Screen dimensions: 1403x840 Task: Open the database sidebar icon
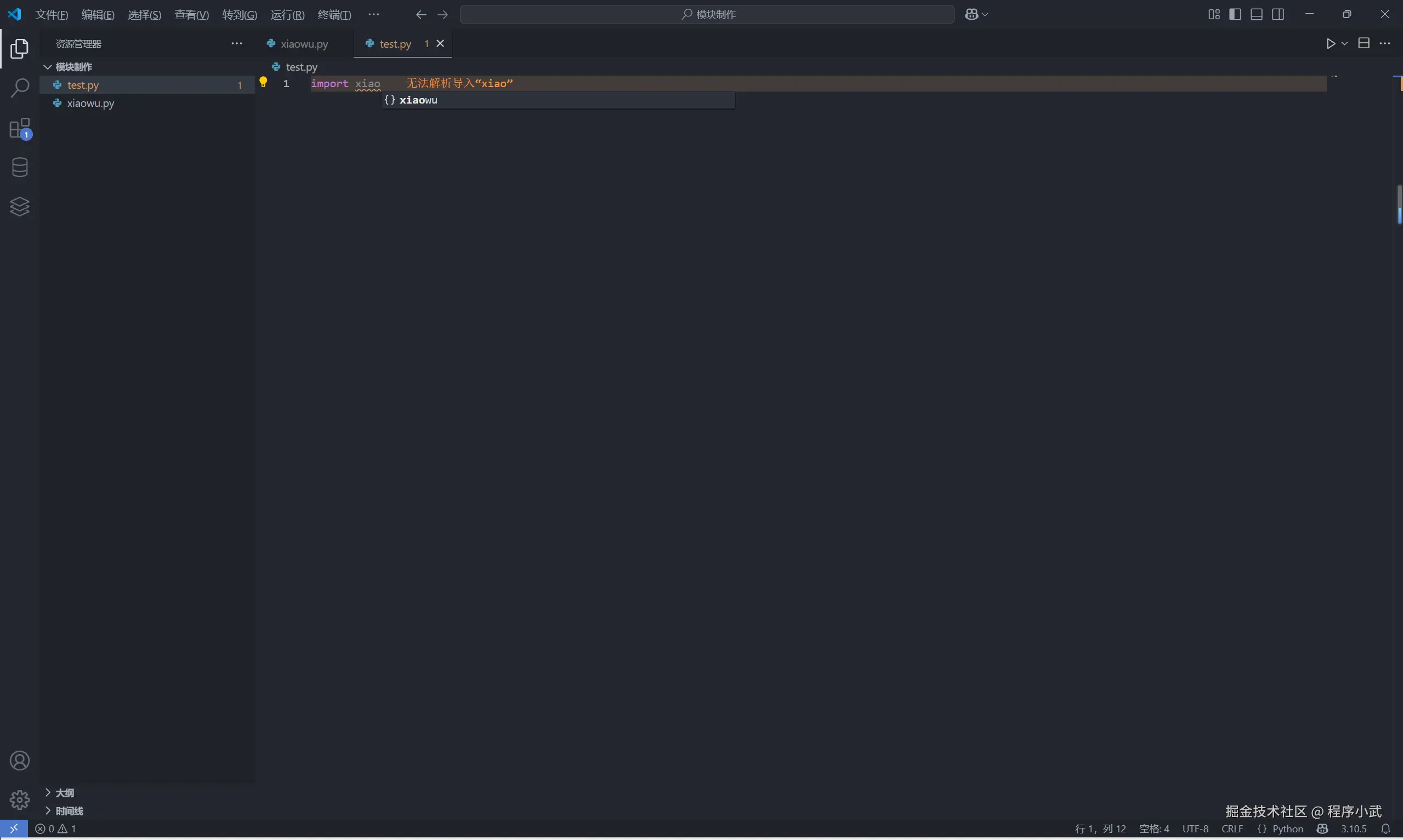pyautogui.click(x=20, y=167)
